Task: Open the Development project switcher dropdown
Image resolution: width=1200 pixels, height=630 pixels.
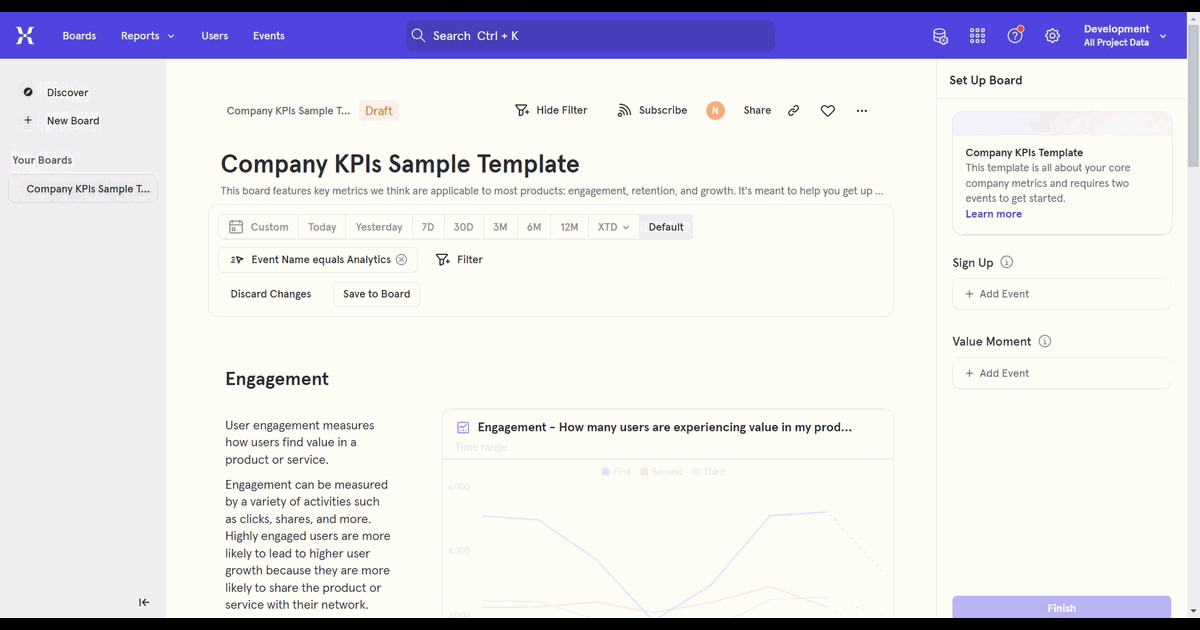Action: pyautogui.click(x=1125, y=36)
